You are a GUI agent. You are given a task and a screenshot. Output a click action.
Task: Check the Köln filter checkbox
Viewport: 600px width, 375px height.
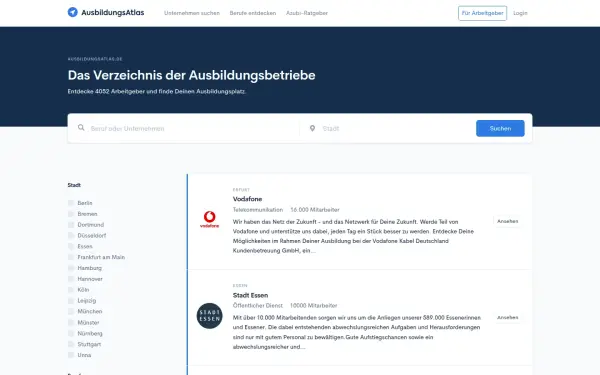pos(71,290)
